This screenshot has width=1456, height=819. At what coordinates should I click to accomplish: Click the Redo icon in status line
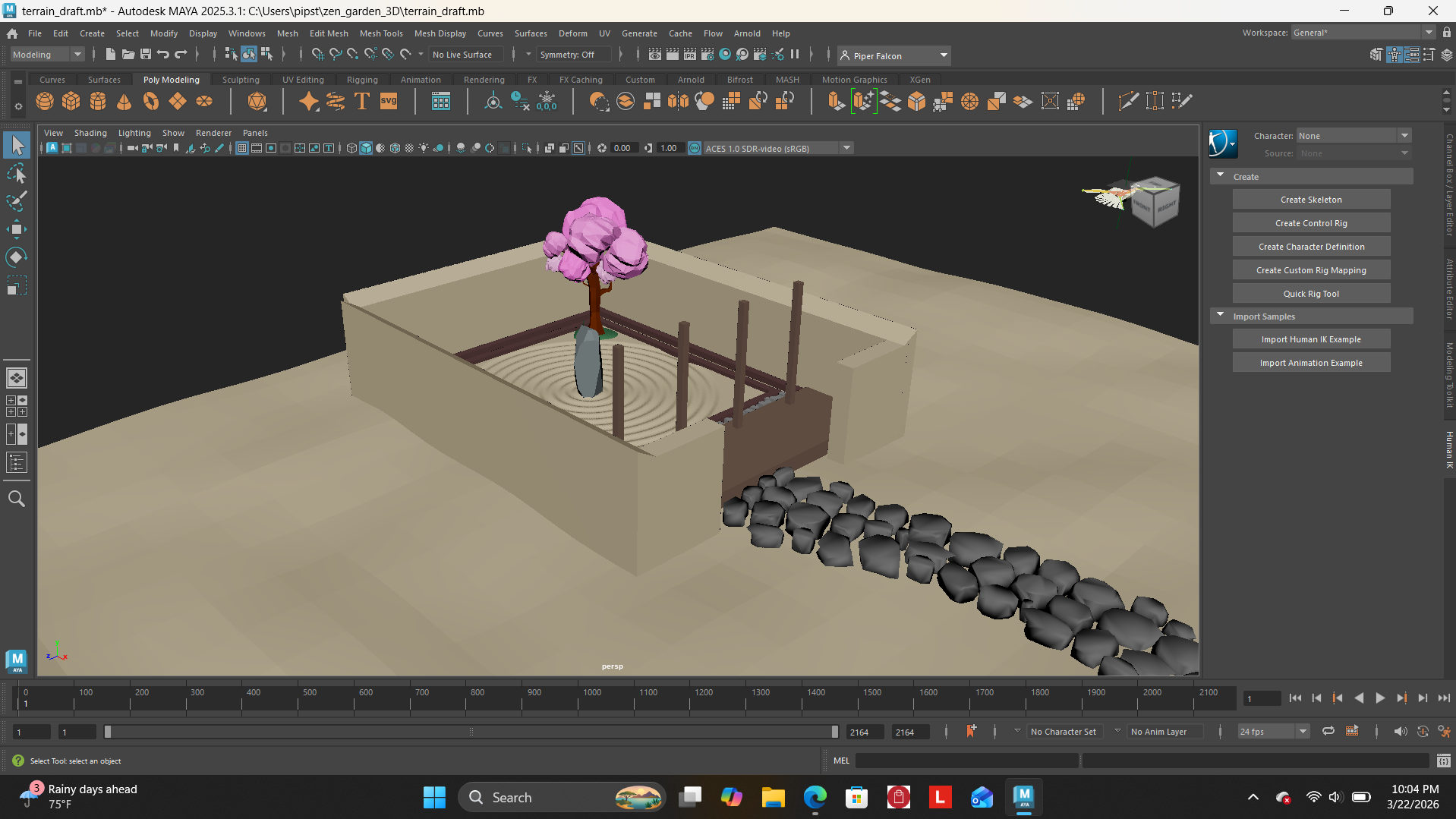[x=181, y=55]
